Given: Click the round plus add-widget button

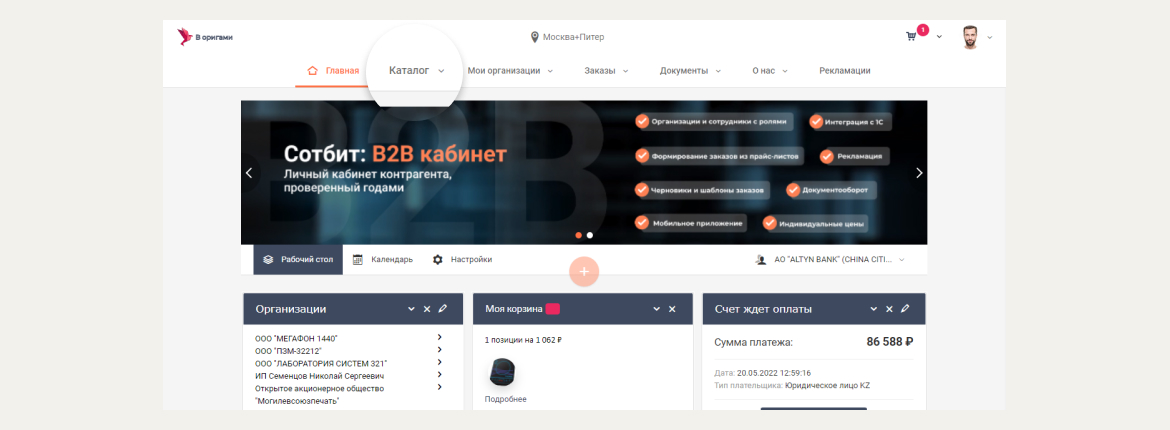Looking at the screenshot, I should point(584,272).
